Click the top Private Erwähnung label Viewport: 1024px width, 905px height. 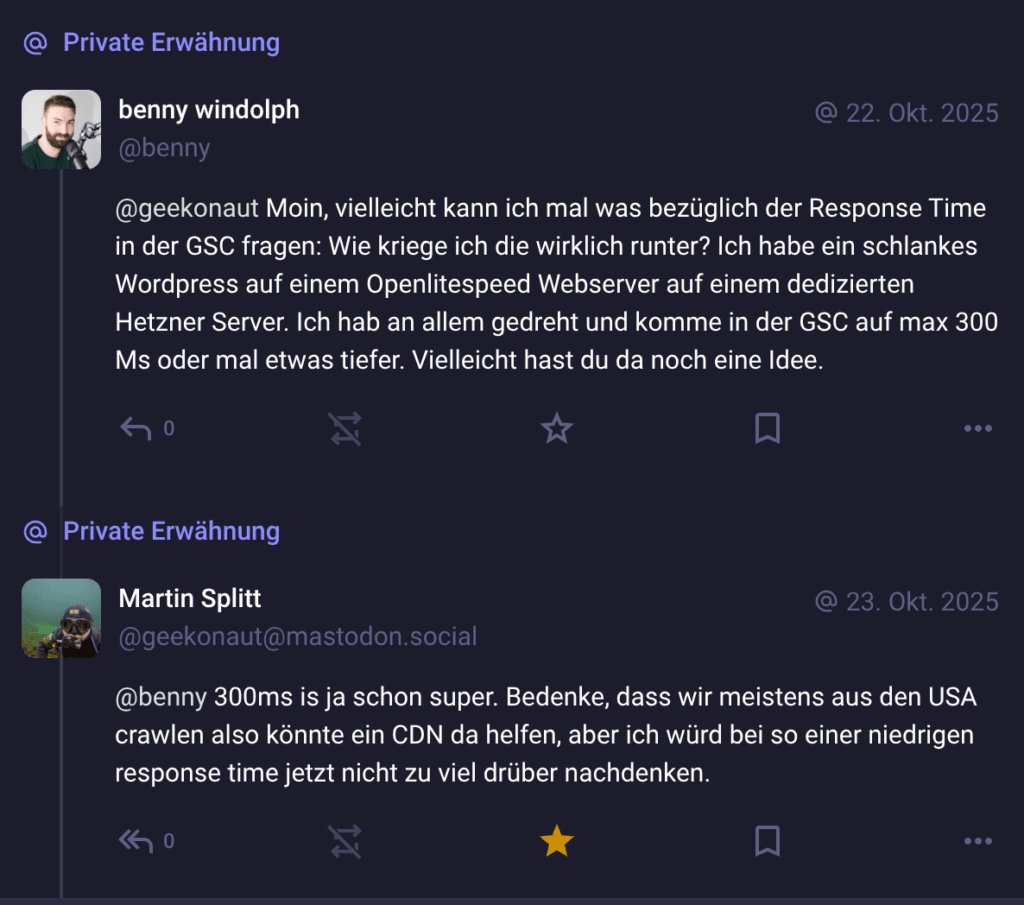pyautogui.click(x=171, y=42)
